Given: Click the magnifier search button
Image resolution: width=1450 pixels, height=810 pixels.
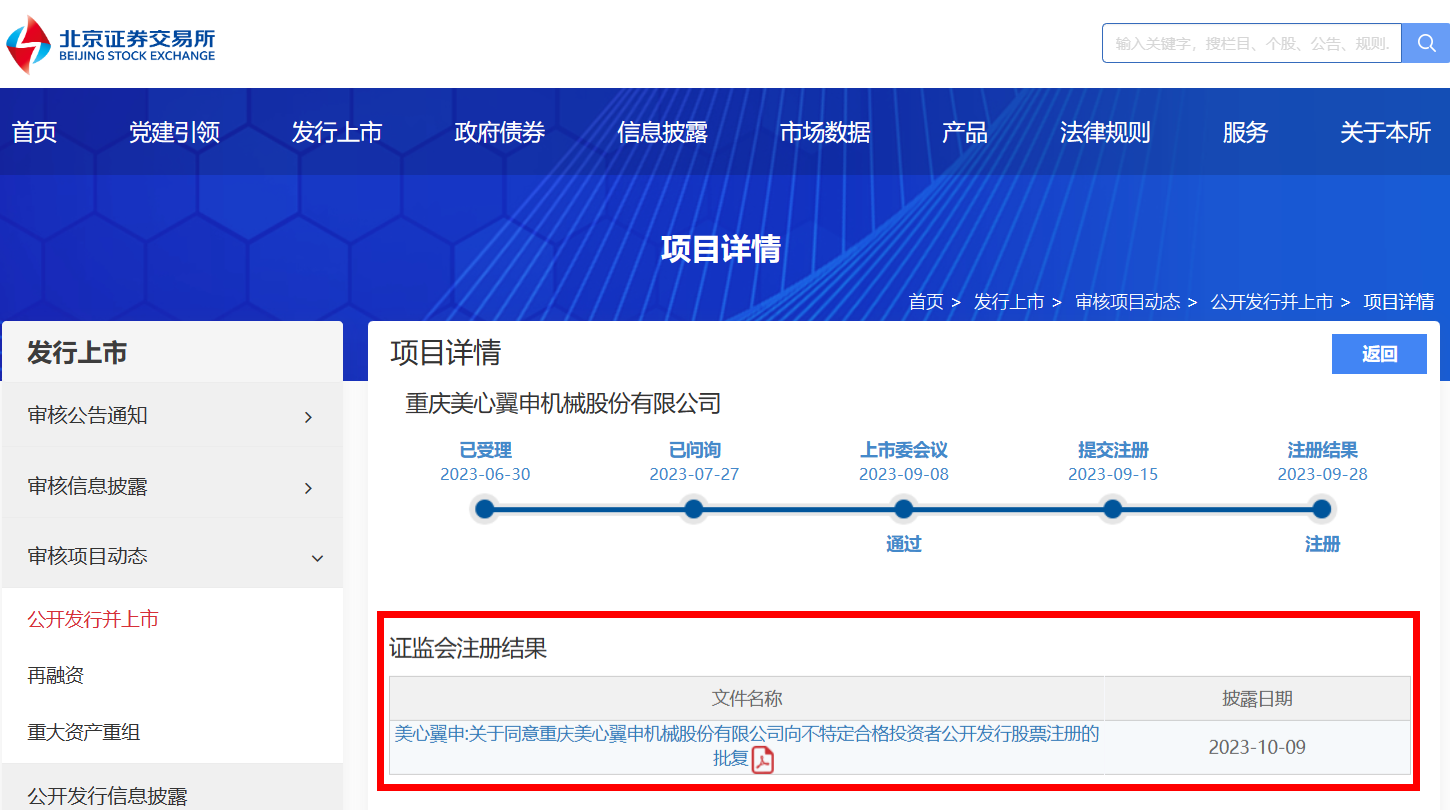Looking at the screenshot, I should click(1426, 43).
